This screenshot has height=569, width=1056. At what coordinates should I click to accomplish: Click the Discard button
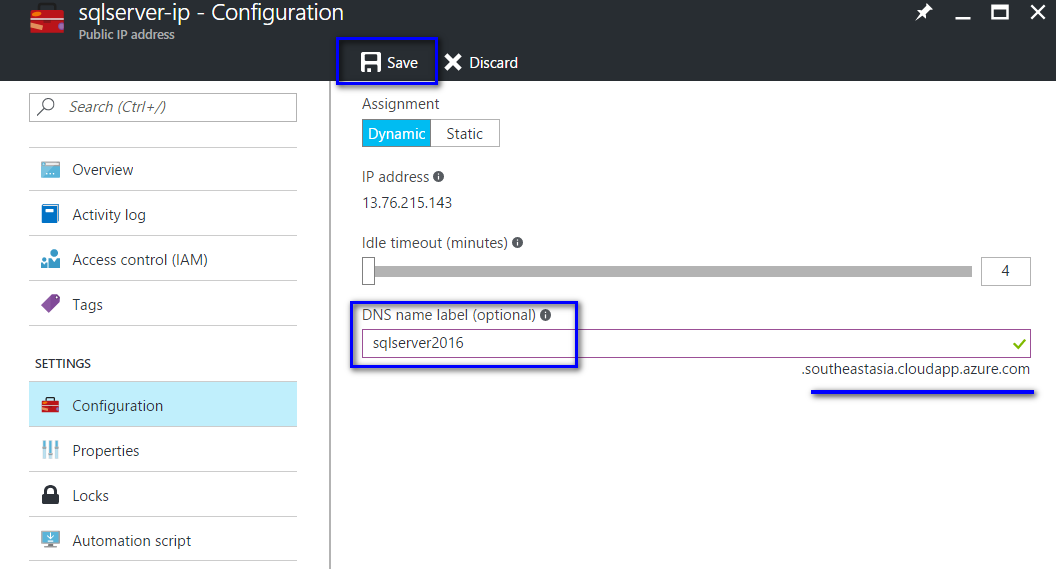coord(481,63)
